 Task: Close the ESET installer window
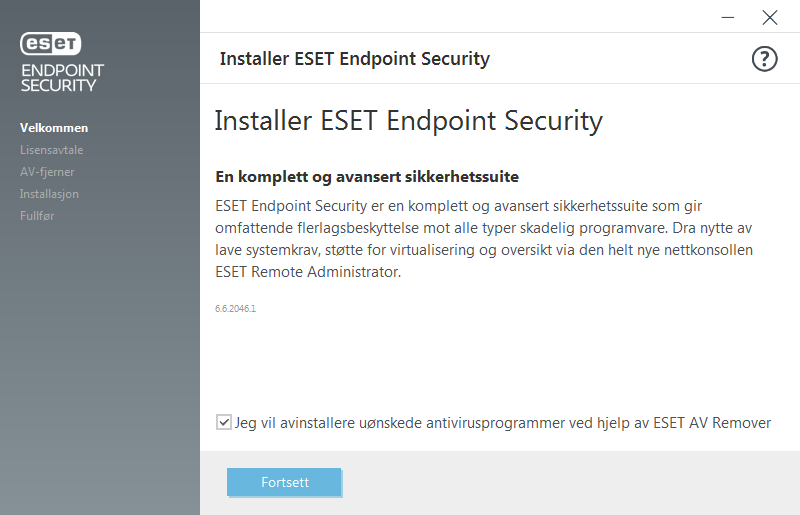click(769, 17)
